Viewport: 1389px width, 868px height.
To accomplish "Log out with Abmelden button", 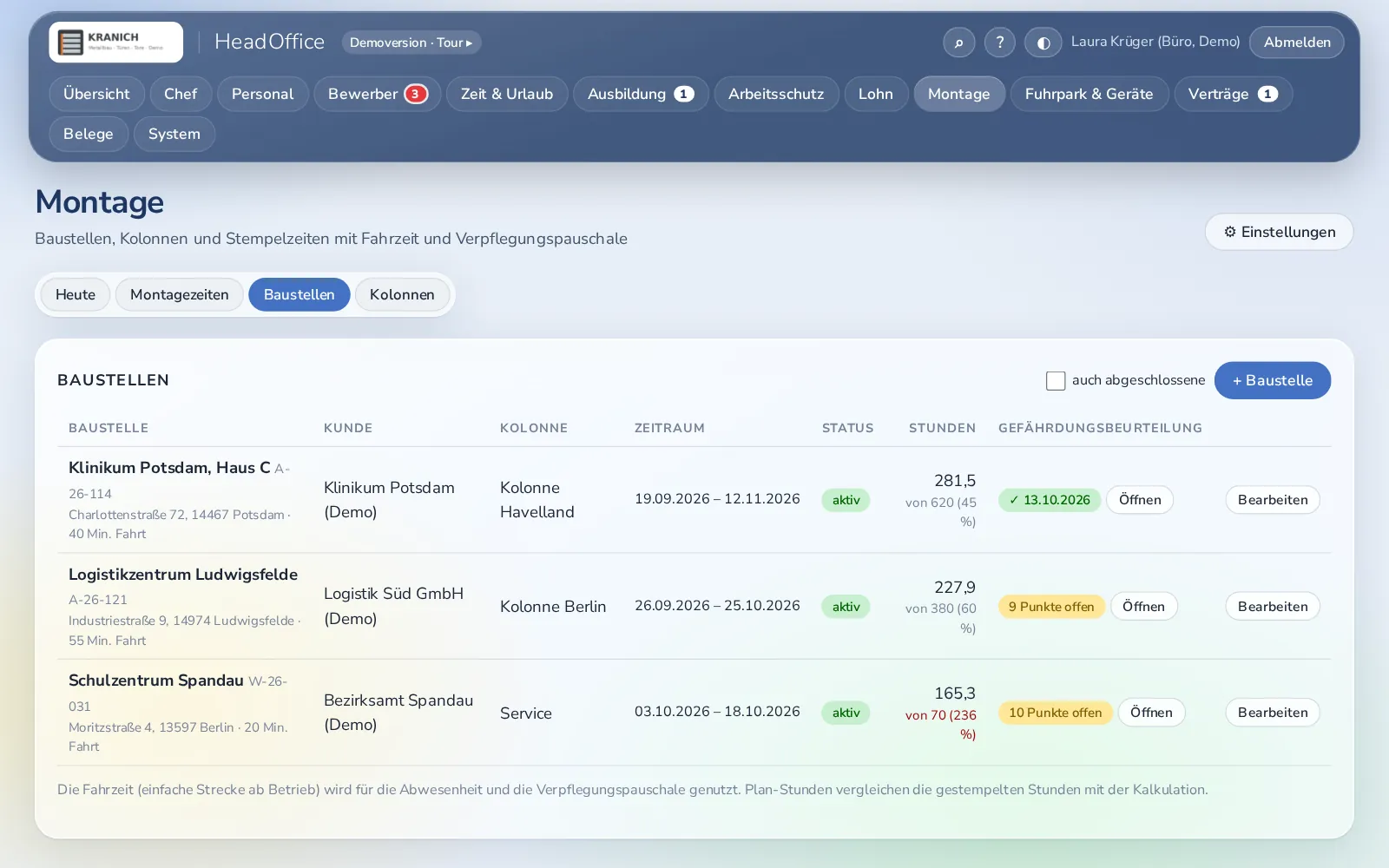I will tap(1297, 42).
